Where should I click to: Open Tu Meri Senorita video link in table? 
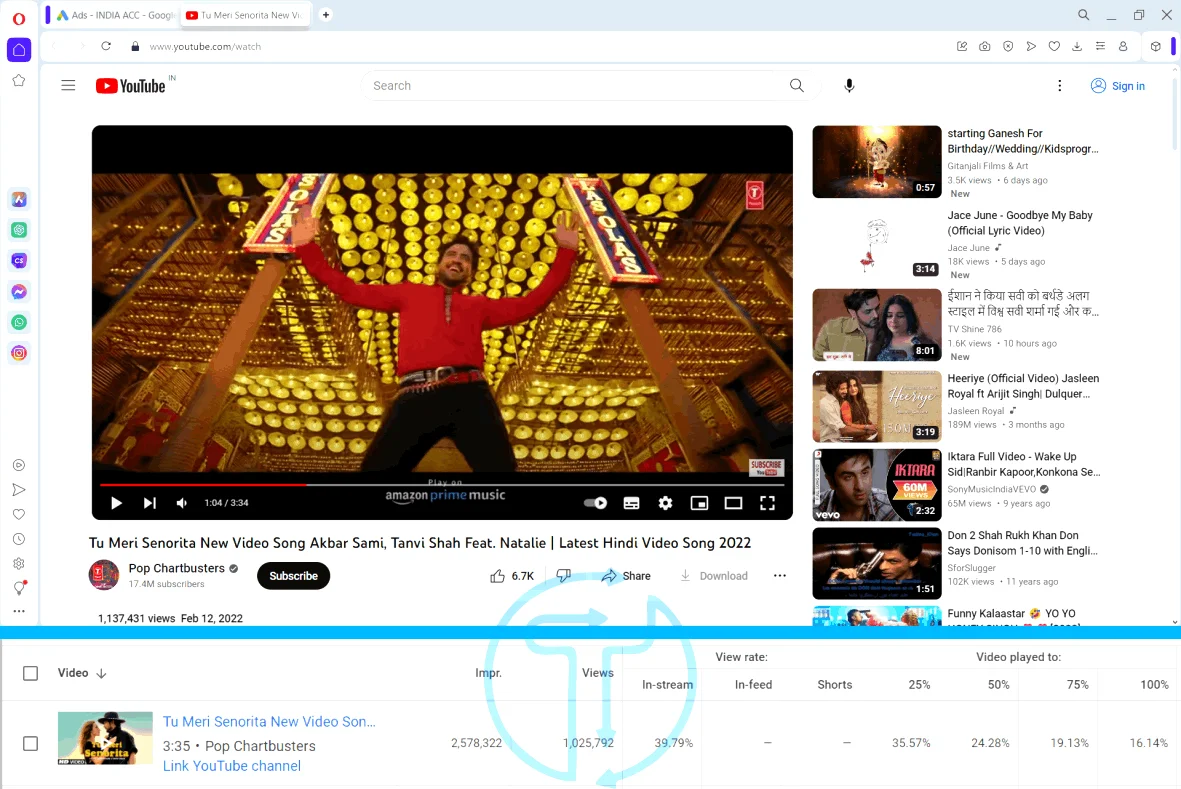[x=269, y=721]
